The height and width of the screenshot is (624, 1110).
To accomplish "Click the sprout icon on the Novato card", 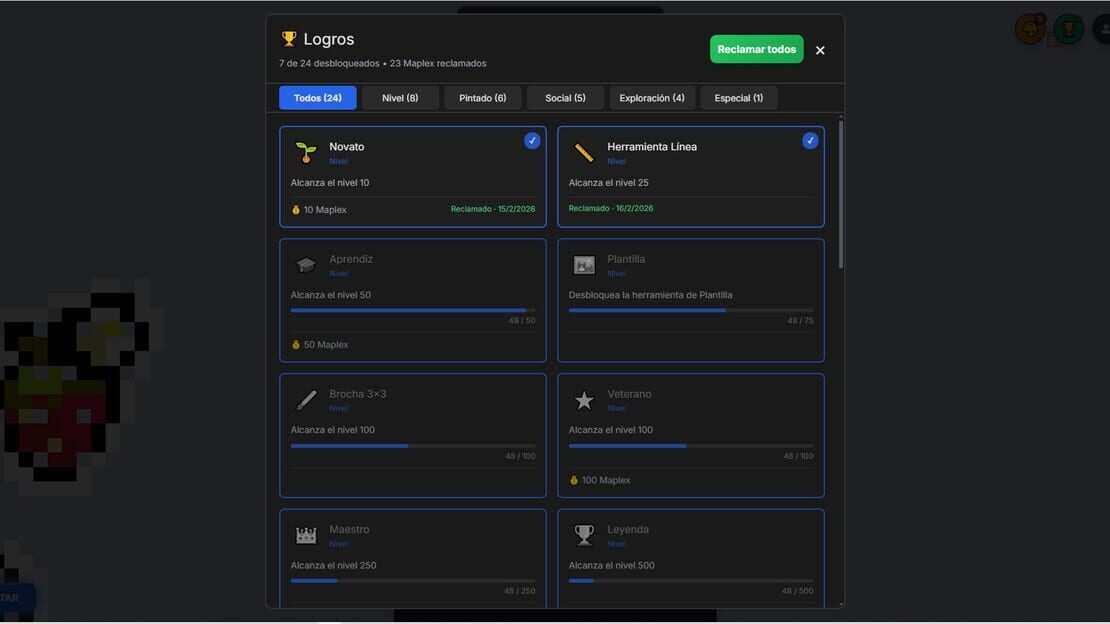I will click(x=306, y=152).
